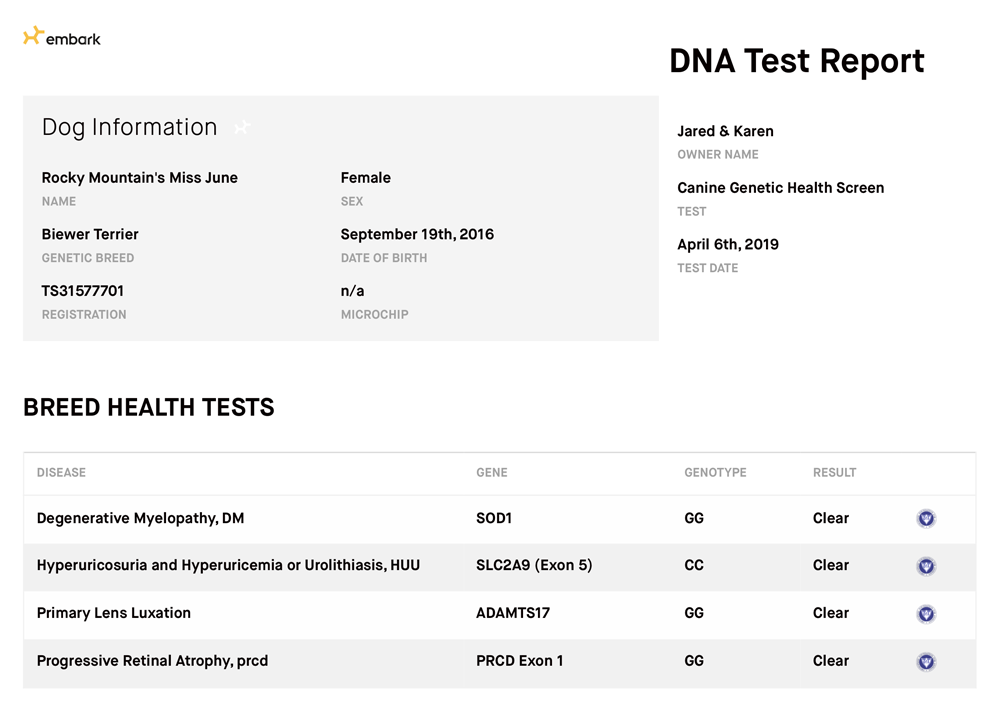
Task: Click the DNA Test Report title
Action: [796, 61]
